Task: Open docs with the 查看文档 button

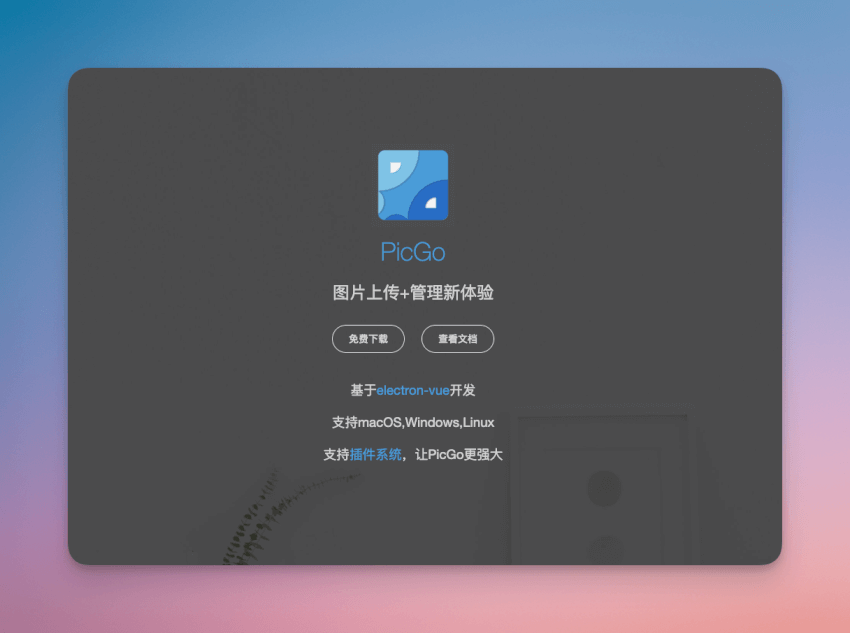Action: click(x=457, y=339)
